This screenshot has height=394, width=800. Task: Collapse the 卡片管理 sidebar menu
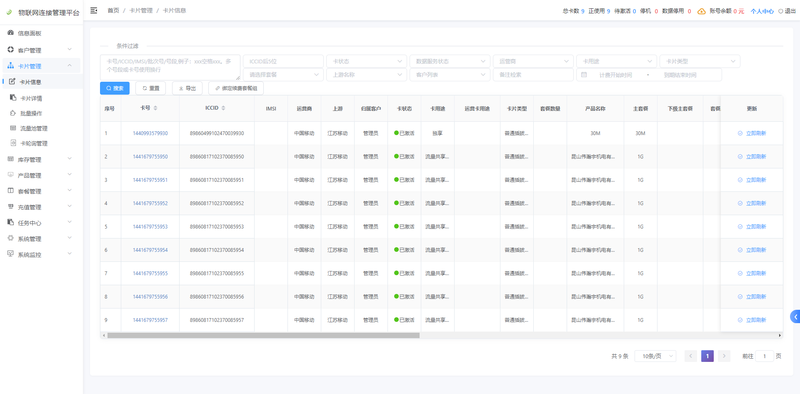coord(41,66)
